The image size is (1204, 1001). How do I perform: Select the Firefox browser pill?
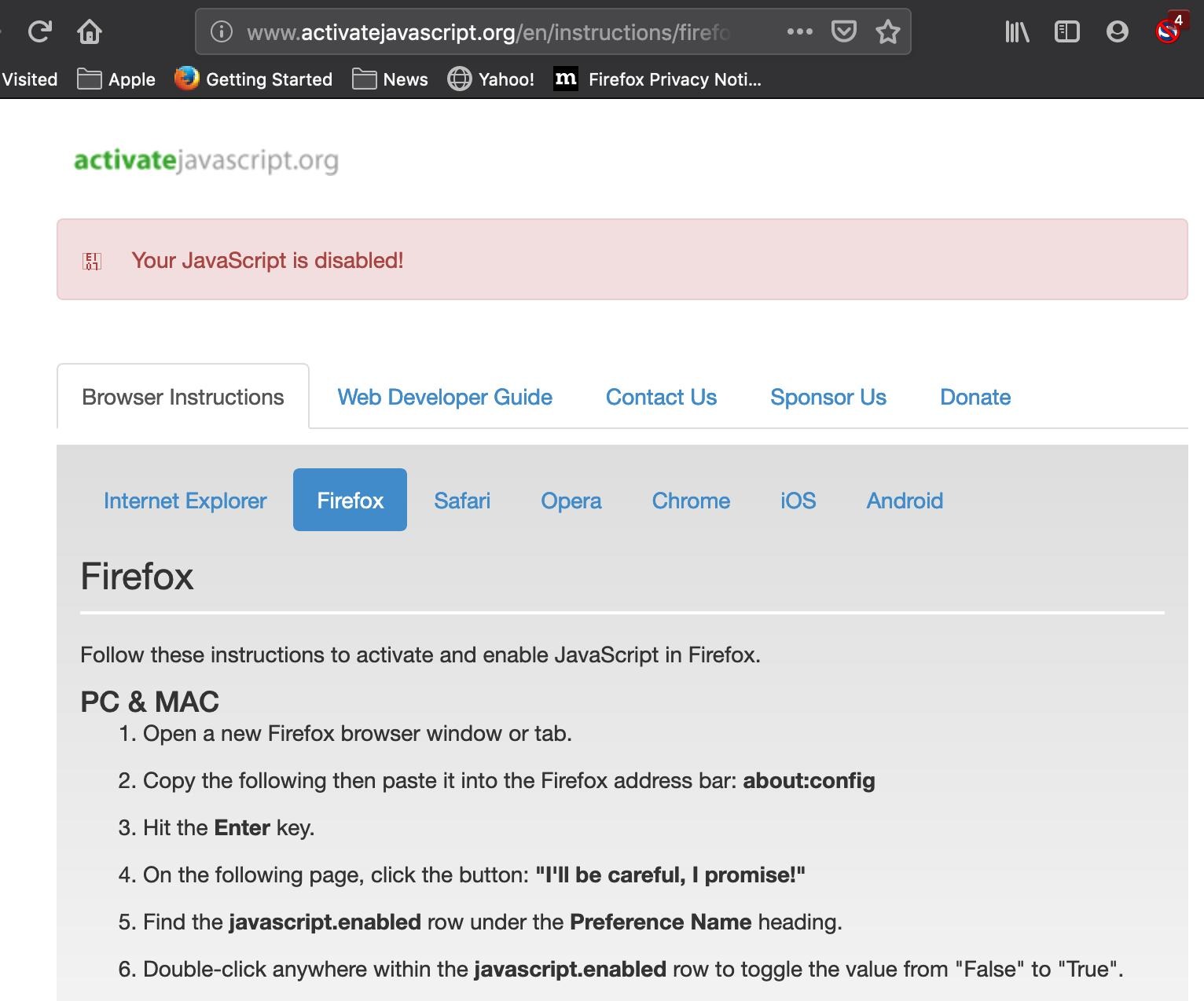[x=350, y=500]
